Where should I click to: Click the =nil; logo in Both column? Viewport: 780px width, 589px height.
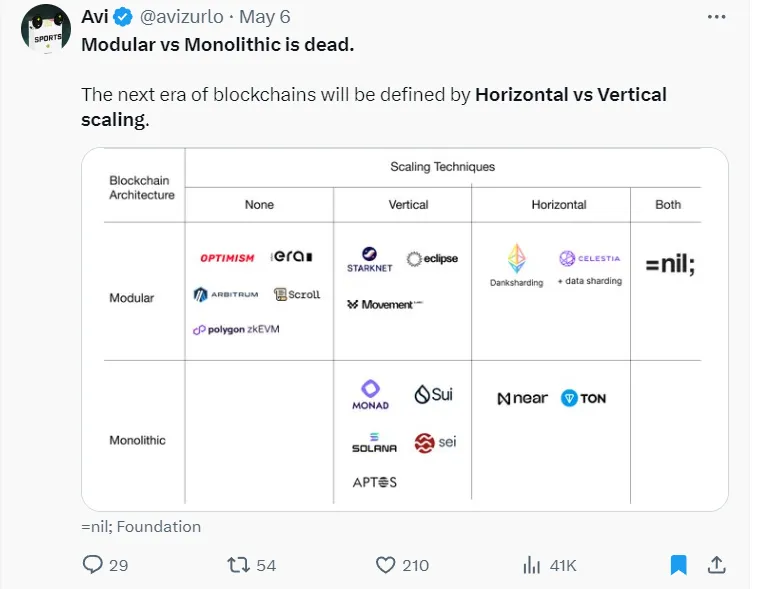(x=670, y=264)
